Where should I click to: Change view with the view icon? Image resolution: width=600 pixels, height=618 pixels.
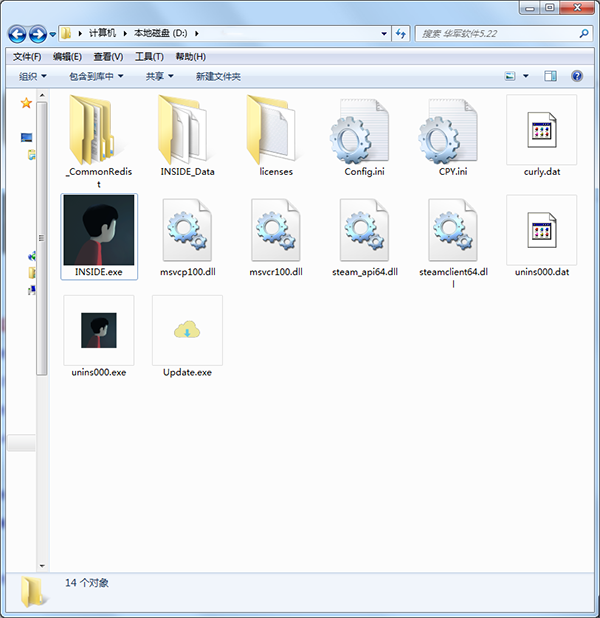pos(510,76)
